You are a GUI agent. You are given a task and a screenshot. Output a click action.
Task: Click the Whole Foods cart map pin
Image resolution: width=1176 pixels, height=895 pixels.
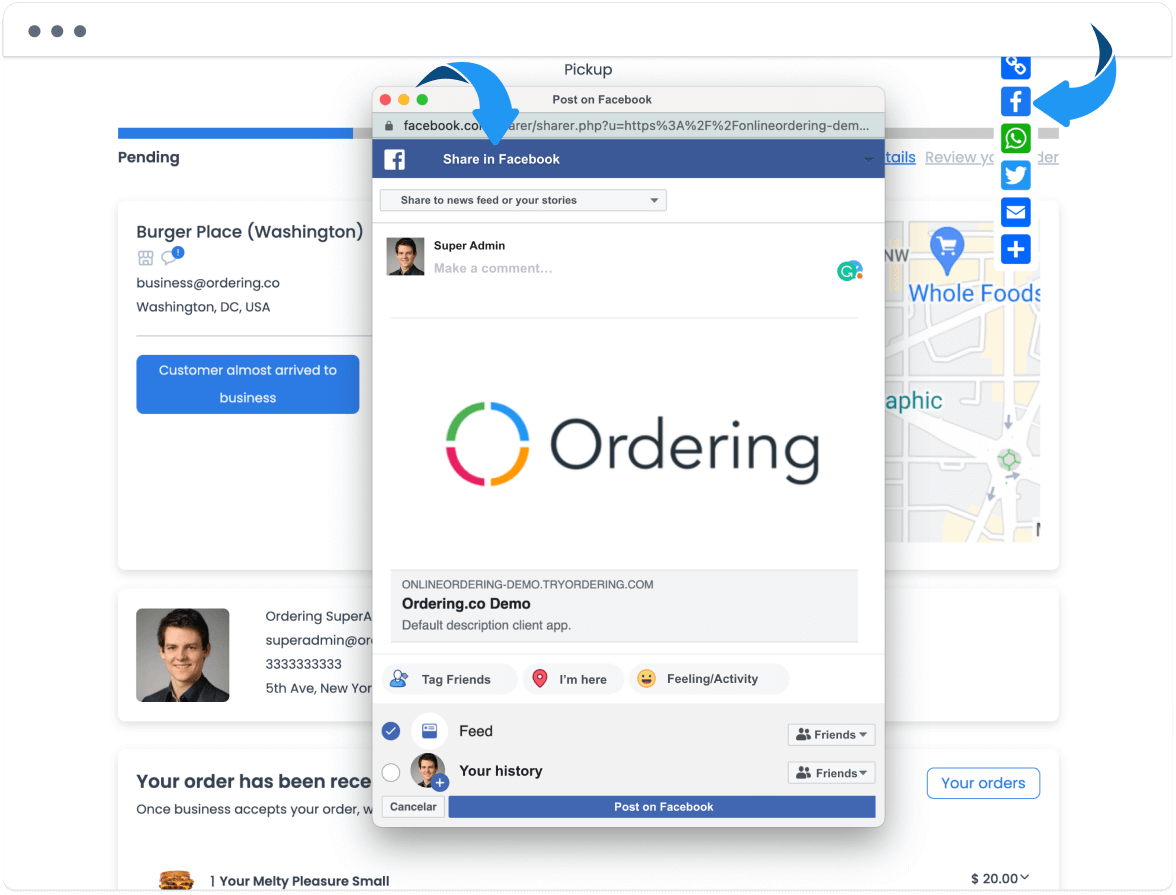coord(946,249)
